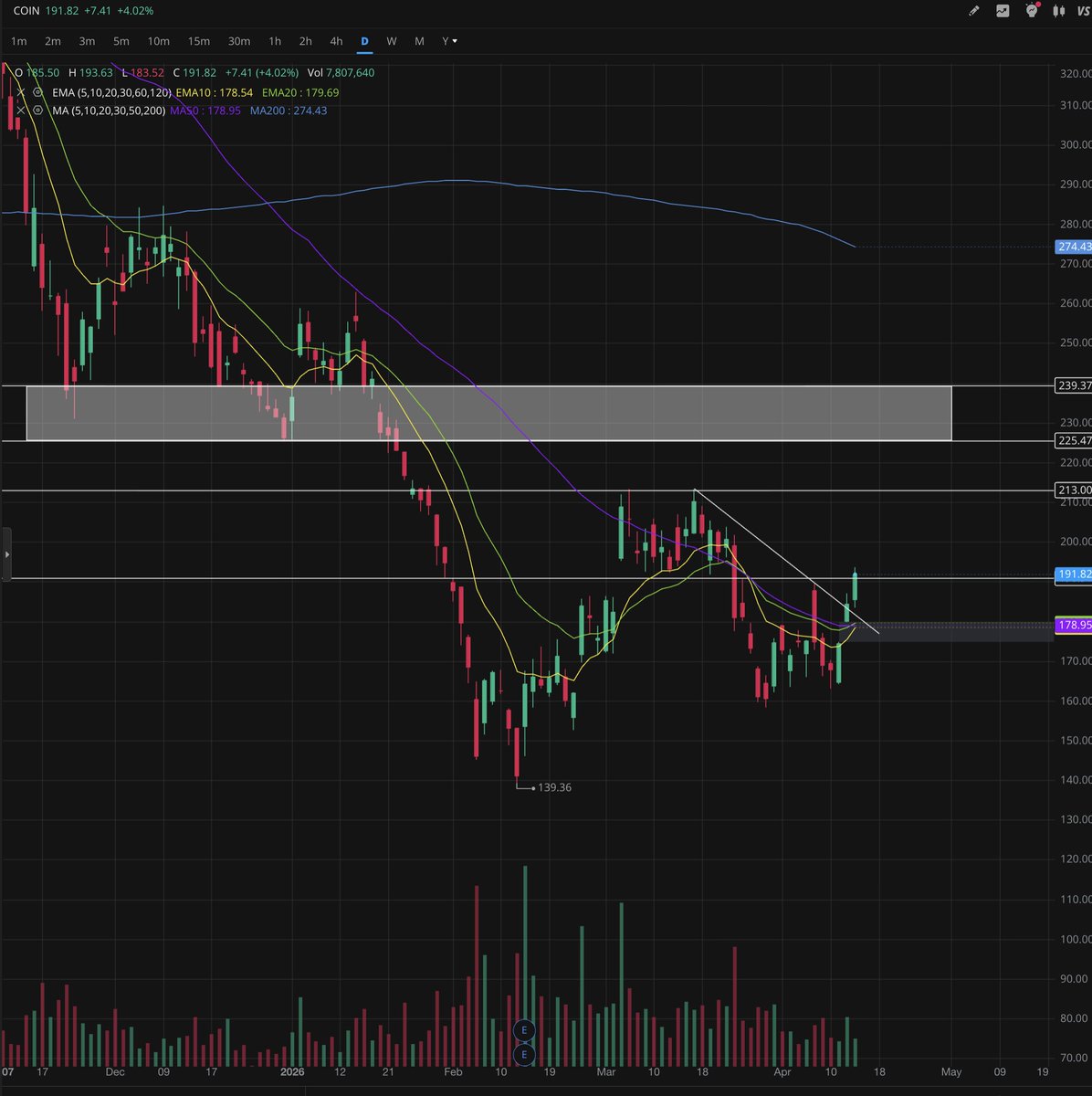1092x1096 pixels.
Task: Select the white descending trendline
Action: tap(785, 561)
